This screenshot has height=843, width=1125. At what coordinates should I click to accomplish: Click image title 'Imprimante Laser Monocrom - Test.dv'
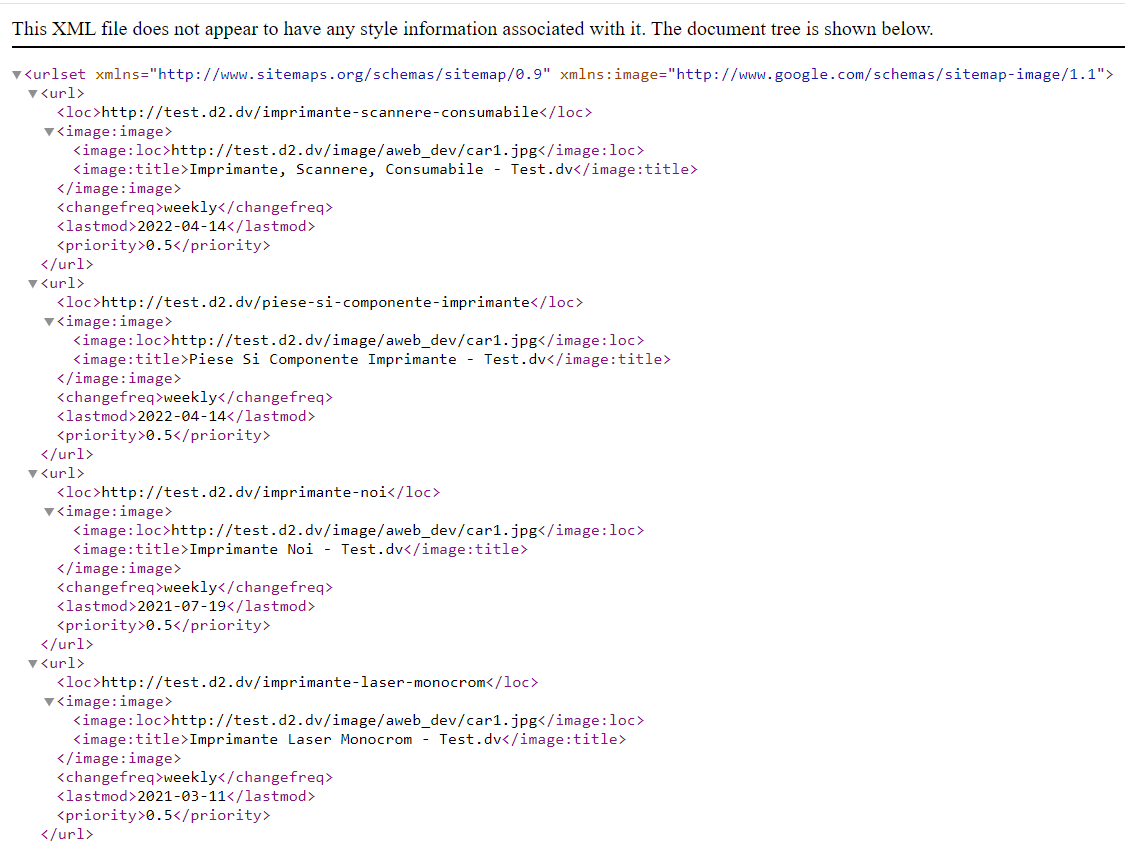tap(345, 740)
